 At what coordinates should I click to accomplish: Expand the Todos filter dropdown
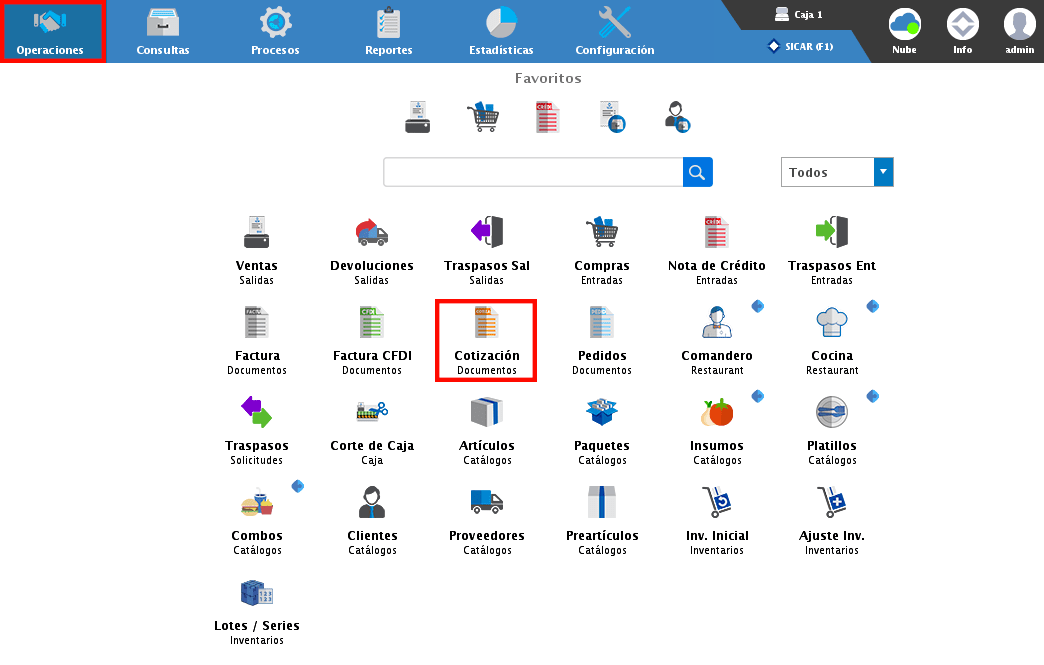pyautogui.click(x=882, y=172)
